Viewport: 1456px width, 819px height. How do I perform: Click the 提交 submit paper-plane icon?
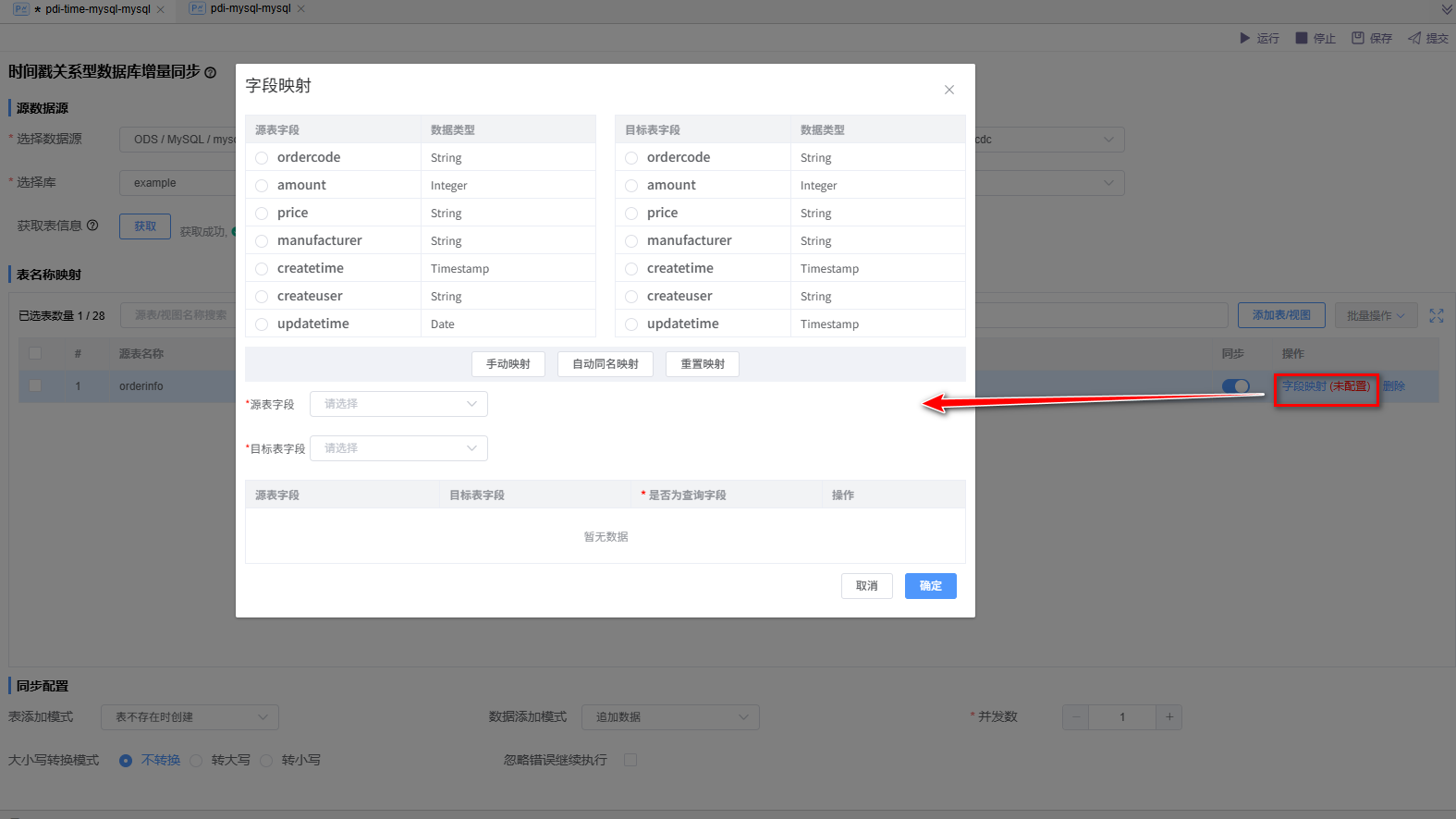(x=1414, y=38)
